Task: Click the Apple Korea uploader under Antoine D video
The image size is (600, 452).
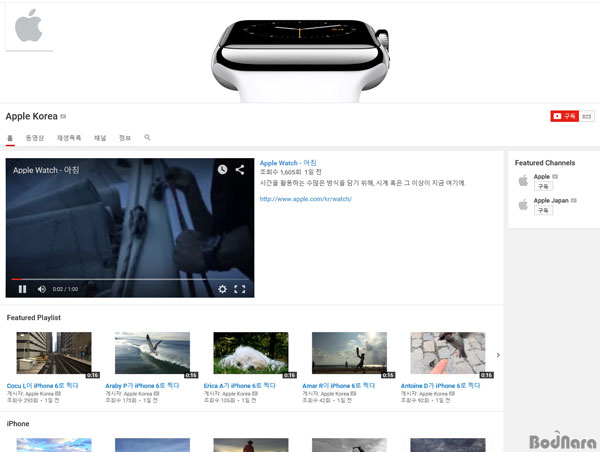Action: pyautogui.click(x=433, y=393)
